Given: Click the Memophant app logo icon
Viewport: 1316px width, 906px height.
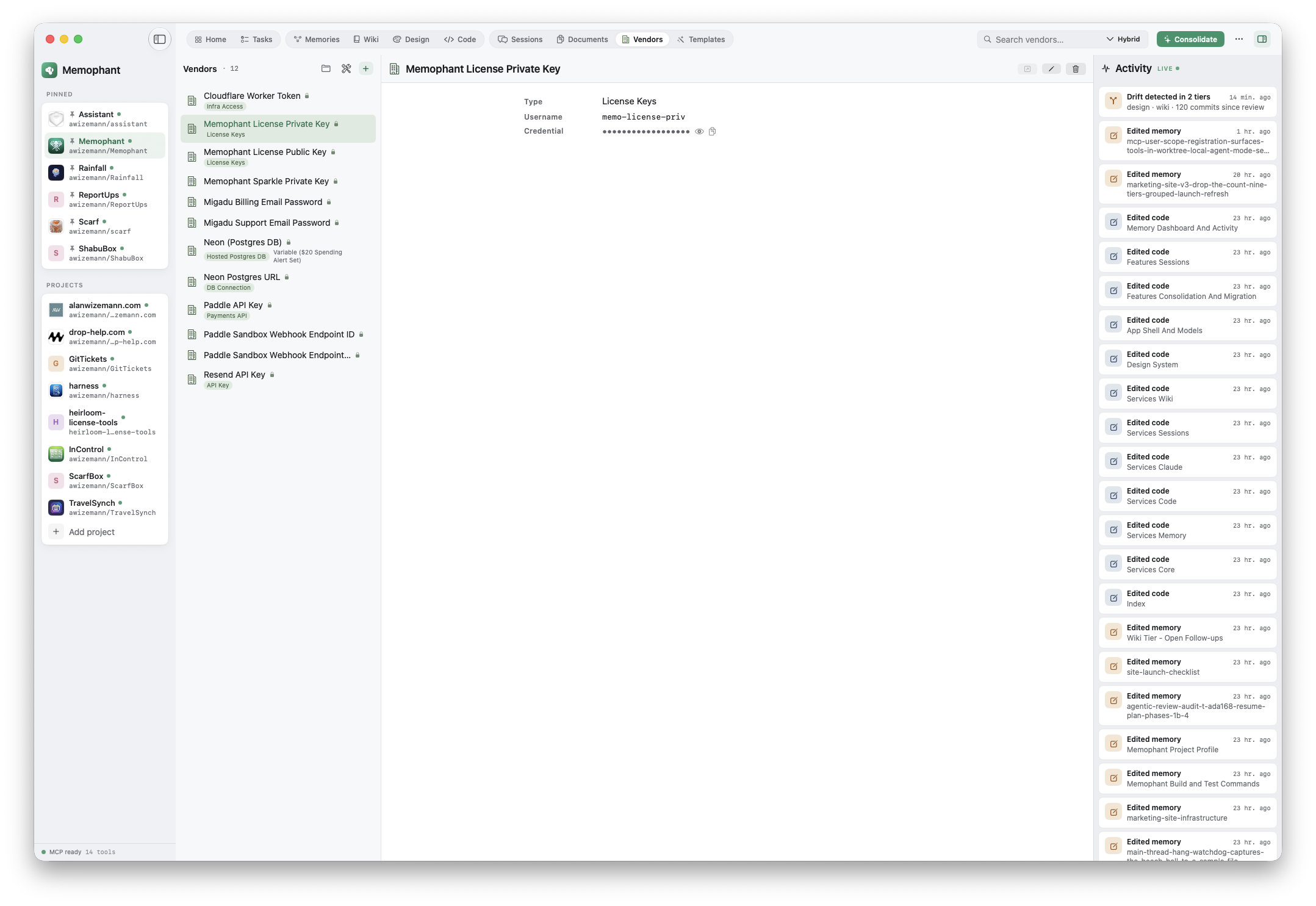Looking at the screenshot, I should pyautogui.click(x=49, y=70).
